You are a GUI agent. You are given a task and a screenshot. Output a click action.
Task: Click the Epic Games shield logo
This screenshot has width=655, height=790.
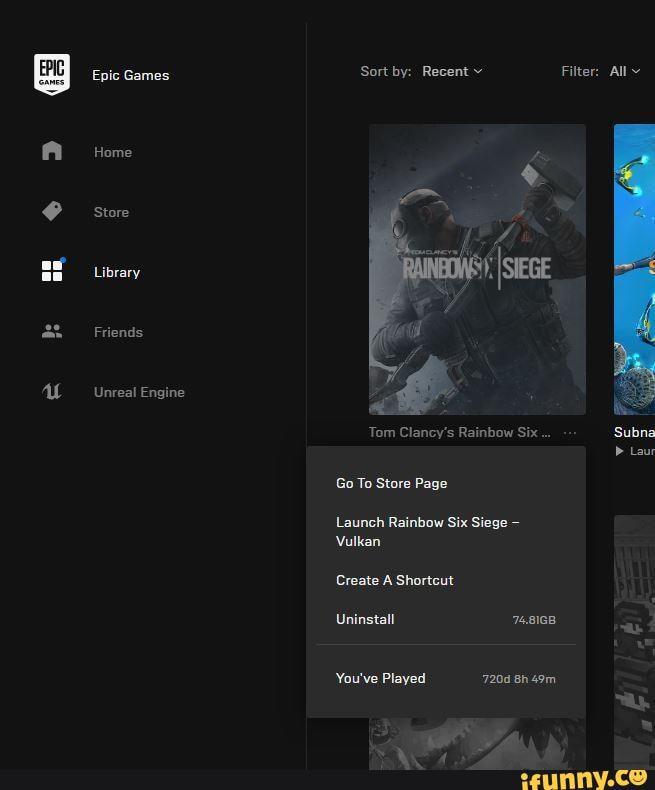[x=52, y=75]
